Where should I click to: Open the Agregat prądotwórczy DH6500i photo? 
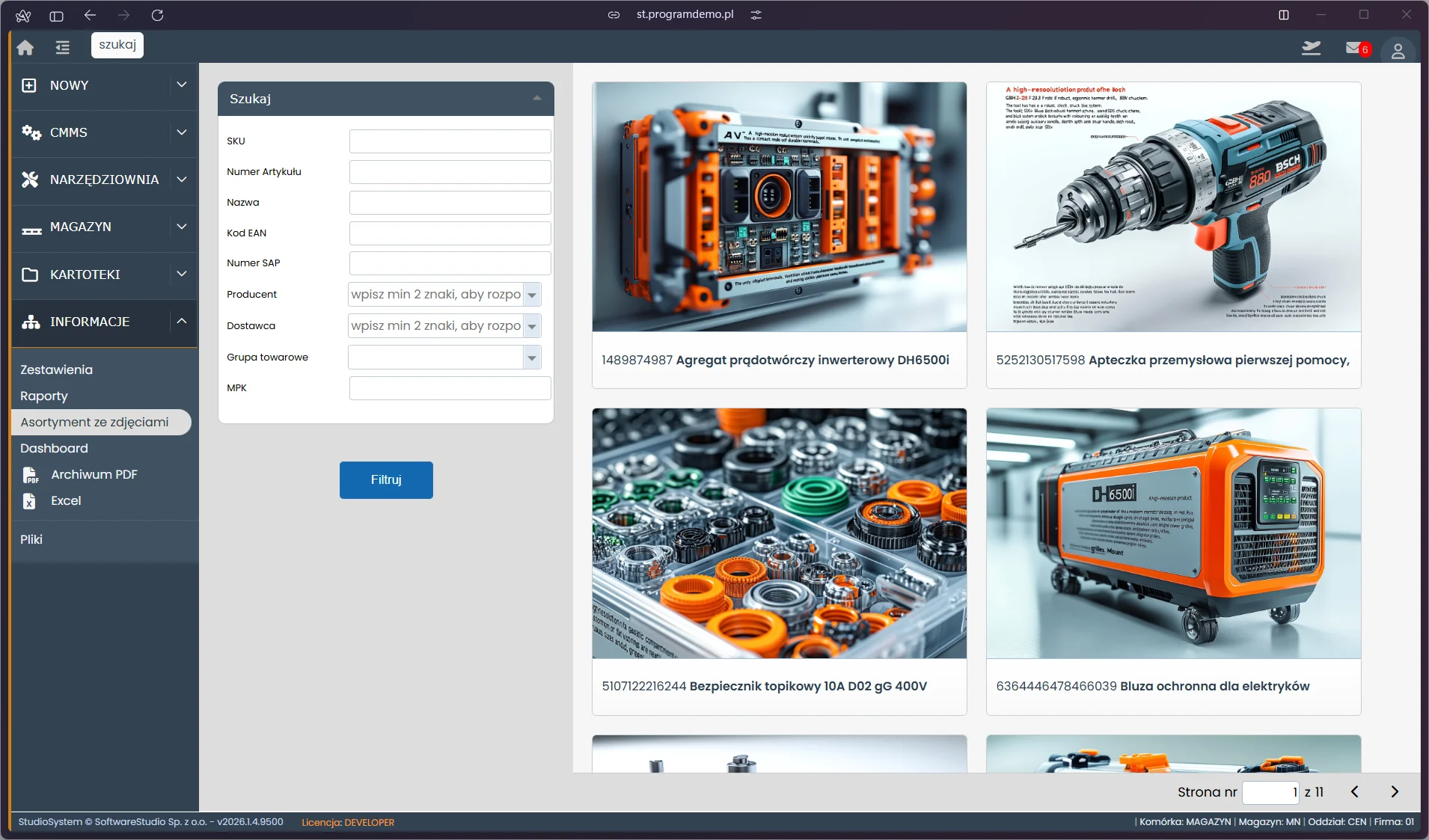tap(780, 207)
